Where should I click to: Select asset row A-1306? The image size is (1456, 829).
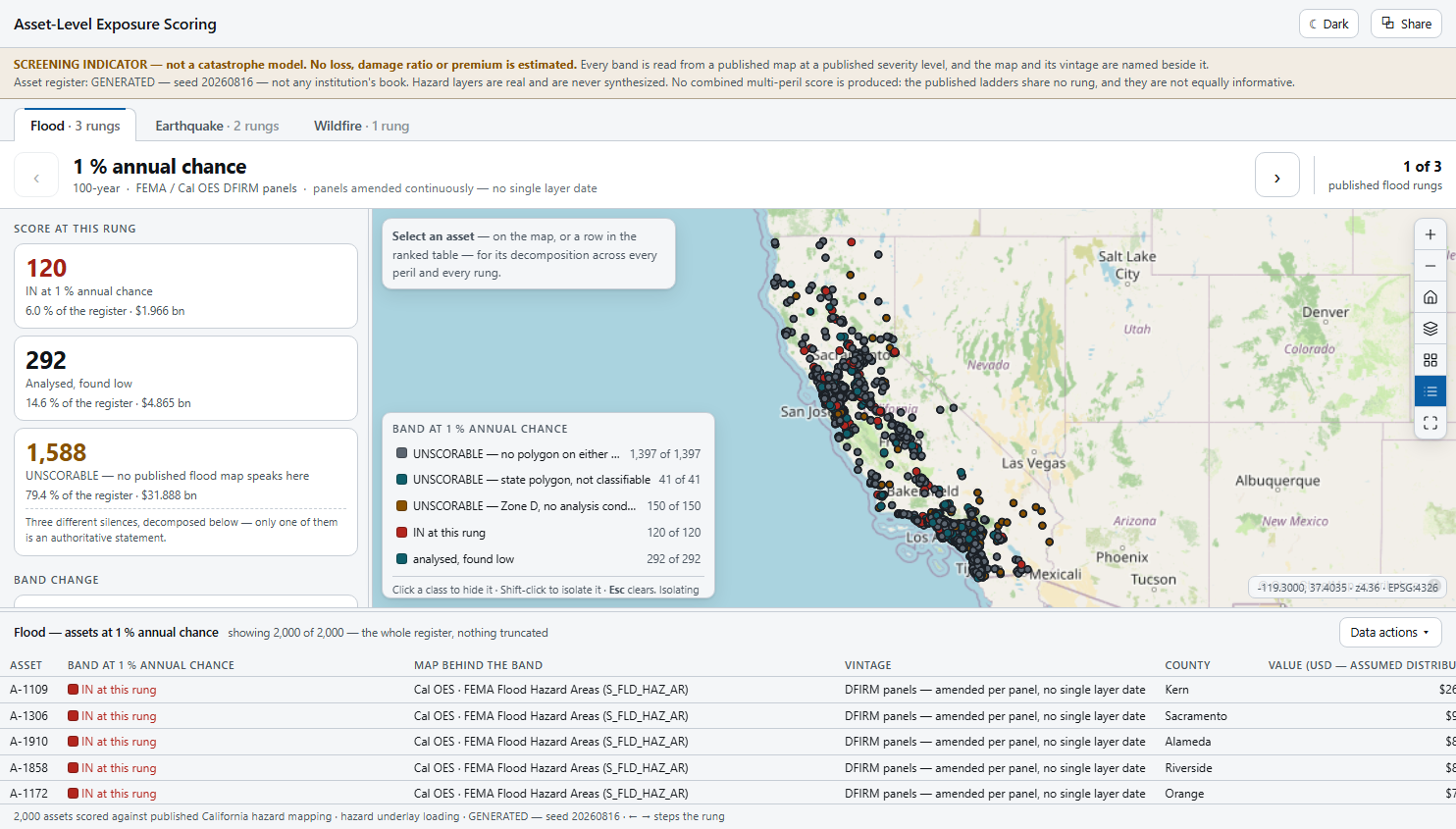tap(728, 716)
